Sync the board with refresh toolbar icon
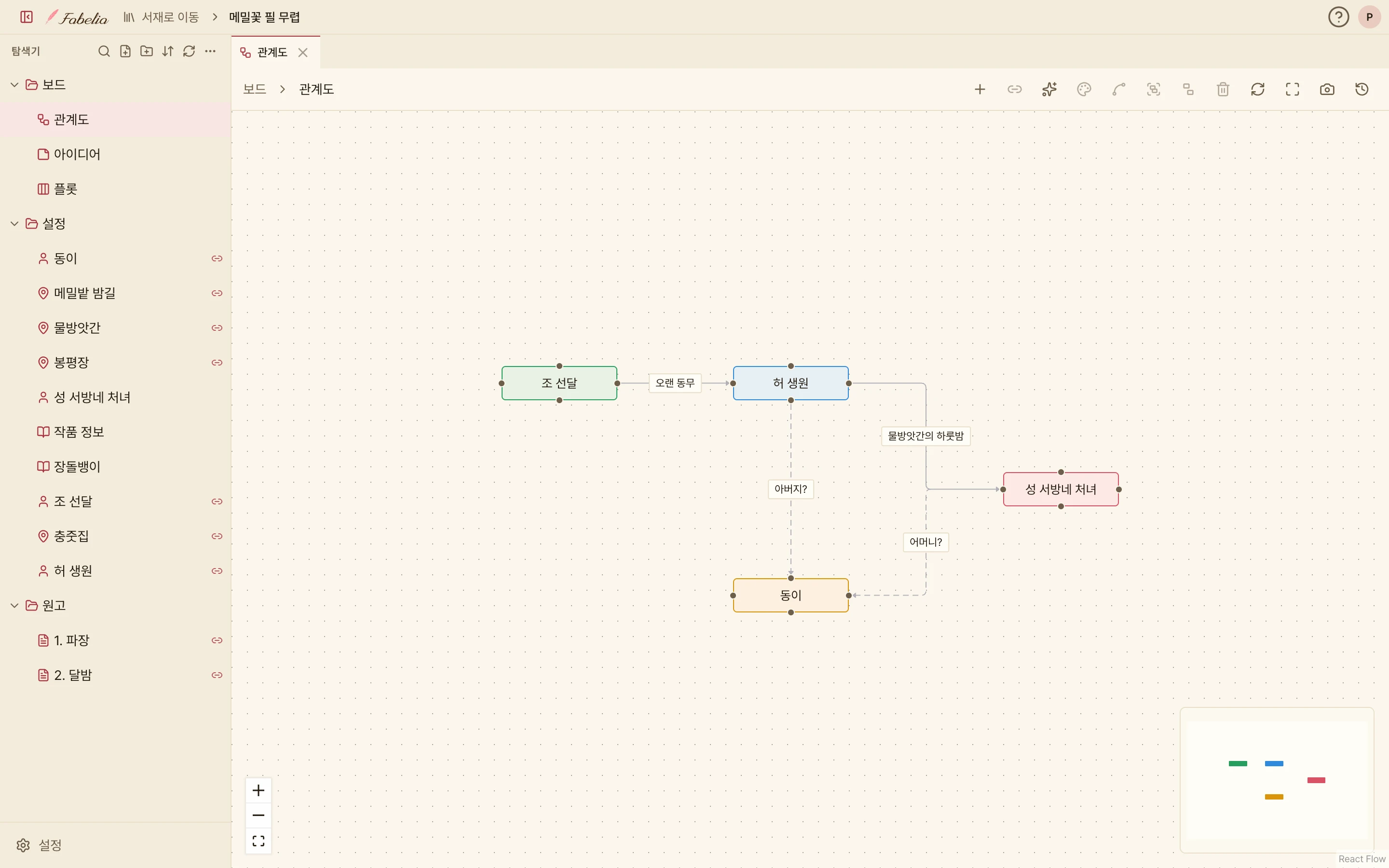Image resolution: width=1389 pixels, height=868 pixels. point(1257,89)
